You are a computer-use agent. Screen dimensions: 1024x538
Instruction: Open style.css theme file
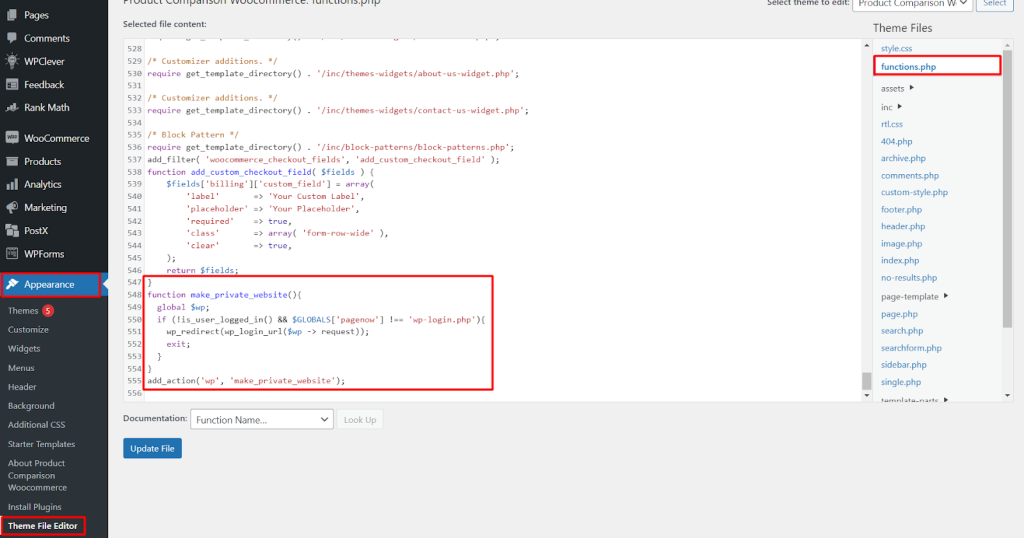[x=896, y=48]
